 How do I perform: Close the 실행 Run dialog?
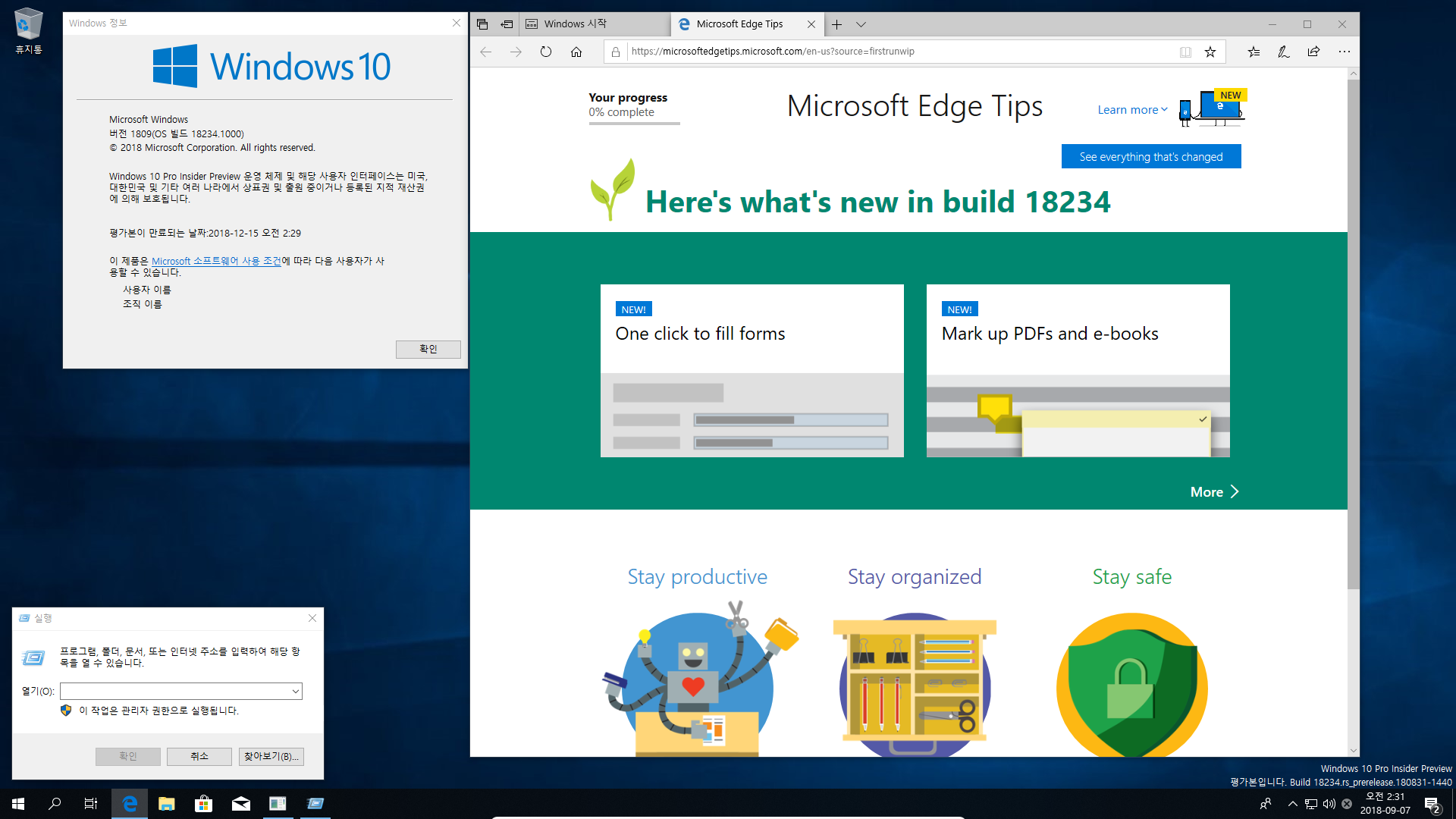pos(312,618)
